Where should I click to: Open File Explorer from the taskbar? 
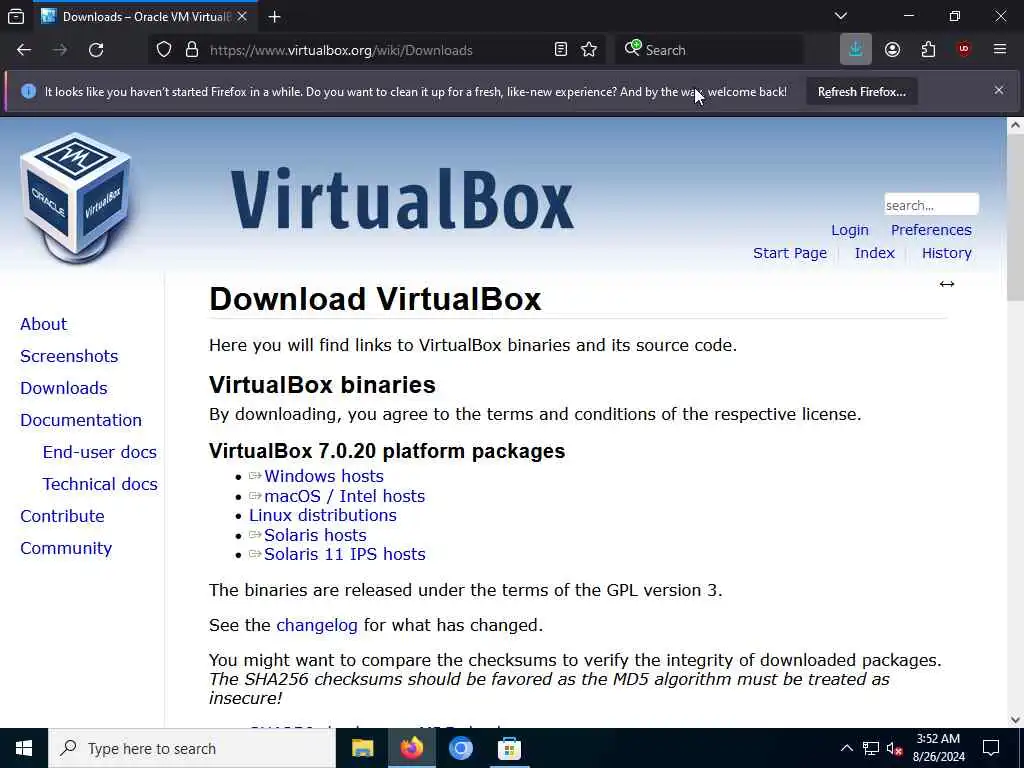pos(362,748)
